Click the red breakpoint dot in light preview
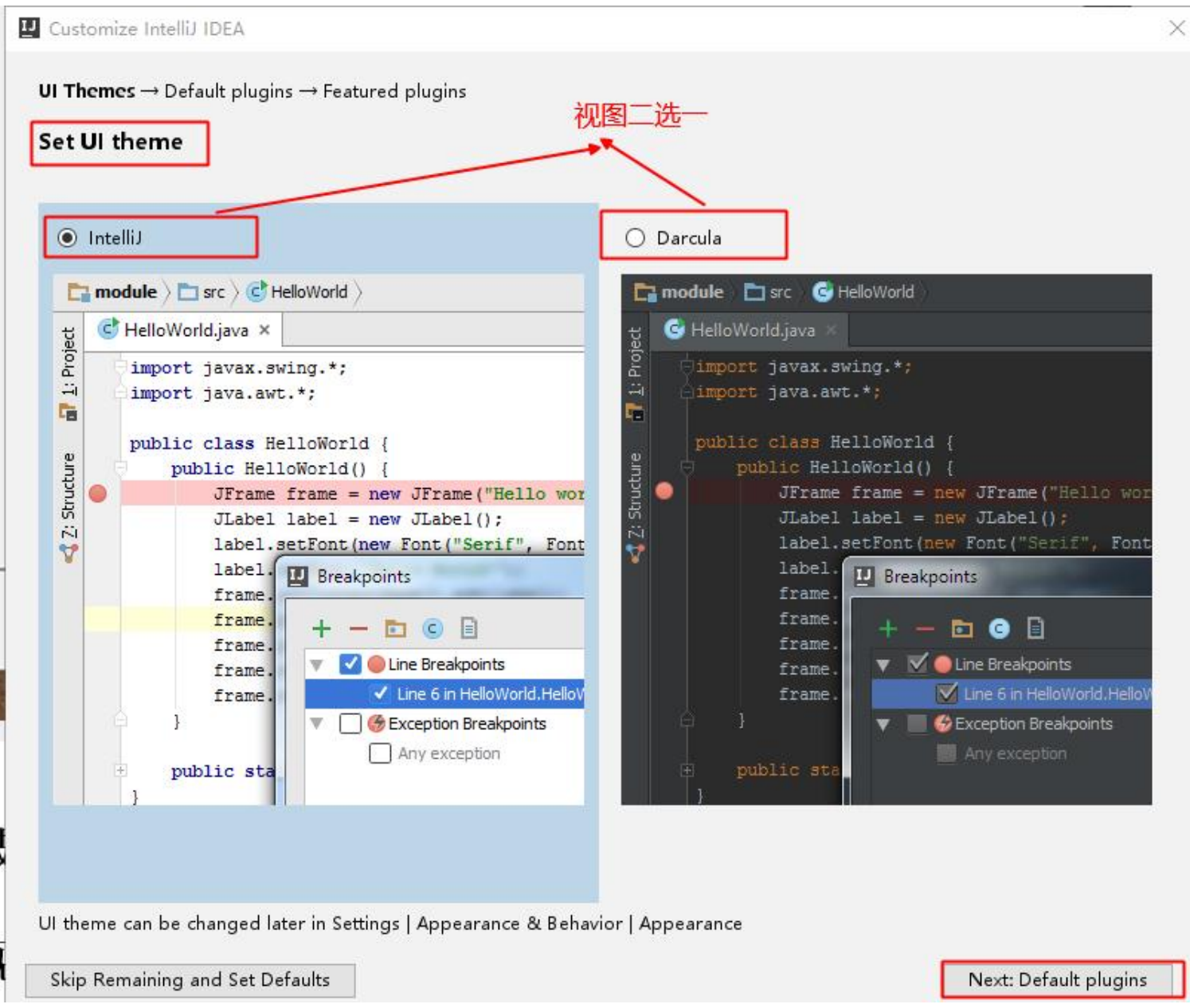Image resolution: width=1190 pixels, height=1008 pixels. click(x=98, y=494)
